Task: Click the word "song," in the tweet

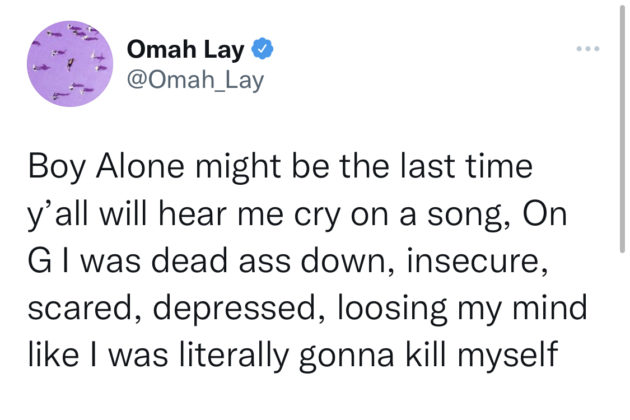Action: point(470,216)
